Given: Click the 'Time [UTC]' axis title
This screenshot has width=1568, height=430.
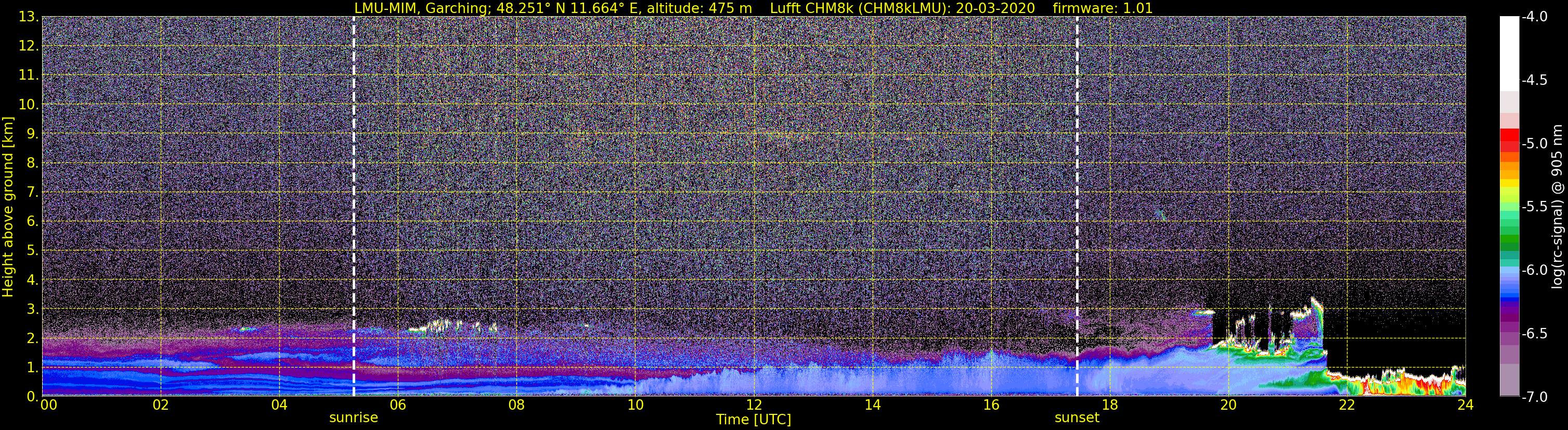Looking at the screenshot, I should (754, 420).
